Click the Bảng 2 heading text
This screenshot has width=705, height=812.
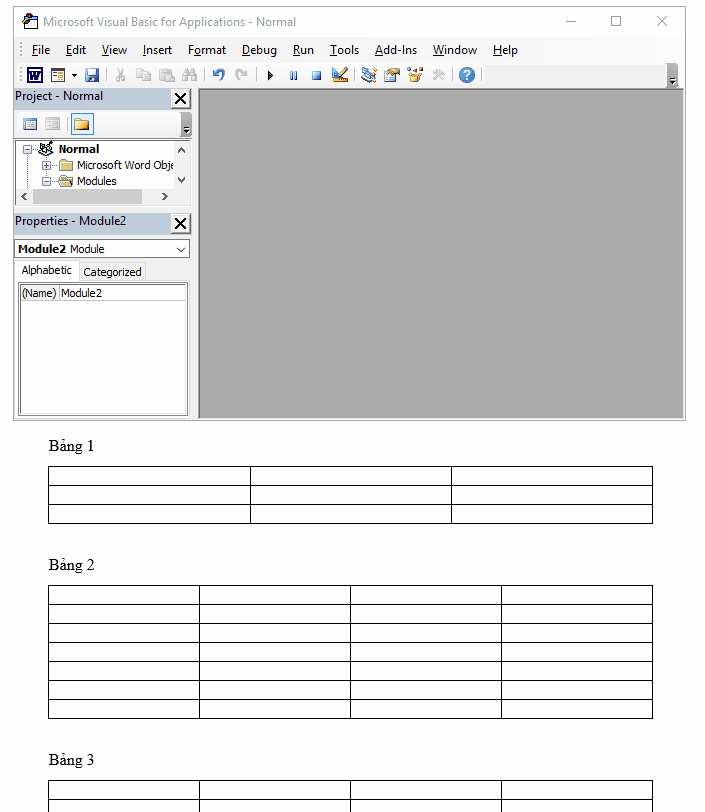[x=71, y=565]
